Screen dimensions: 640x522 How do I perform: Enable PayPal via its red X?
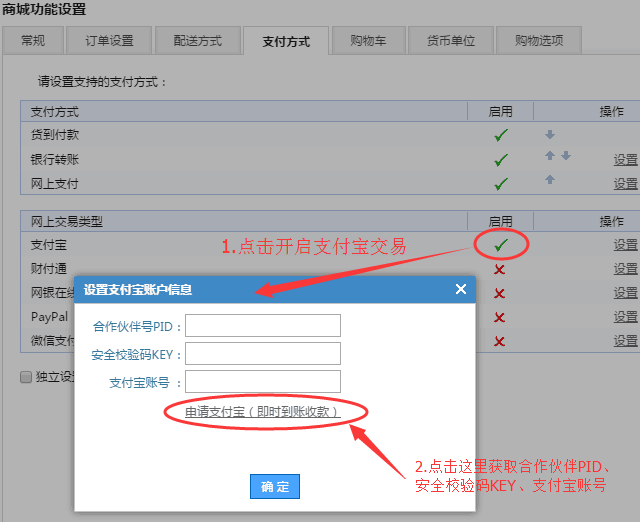499,317
